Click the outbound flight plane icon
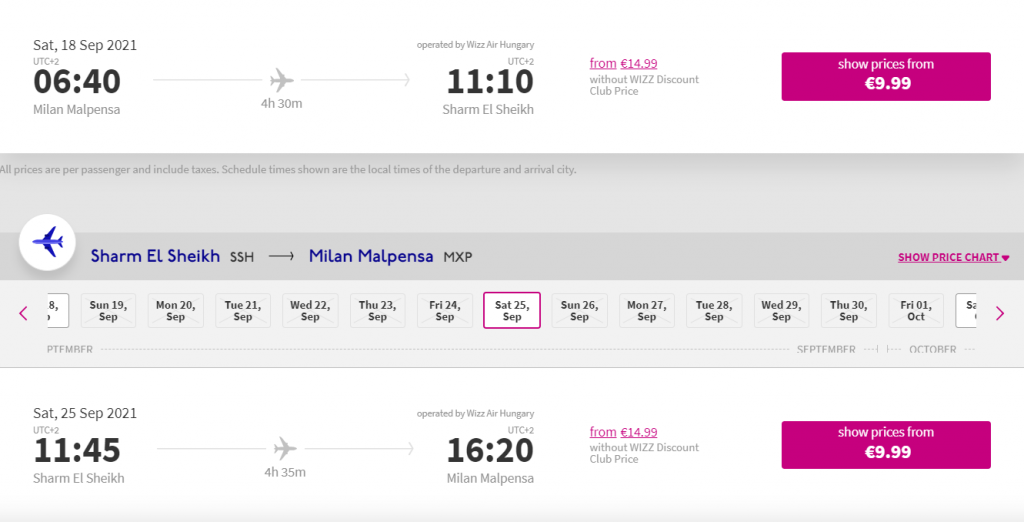Image resolution: width=1024 pixels, height=522 pixels. click(282, 79)
